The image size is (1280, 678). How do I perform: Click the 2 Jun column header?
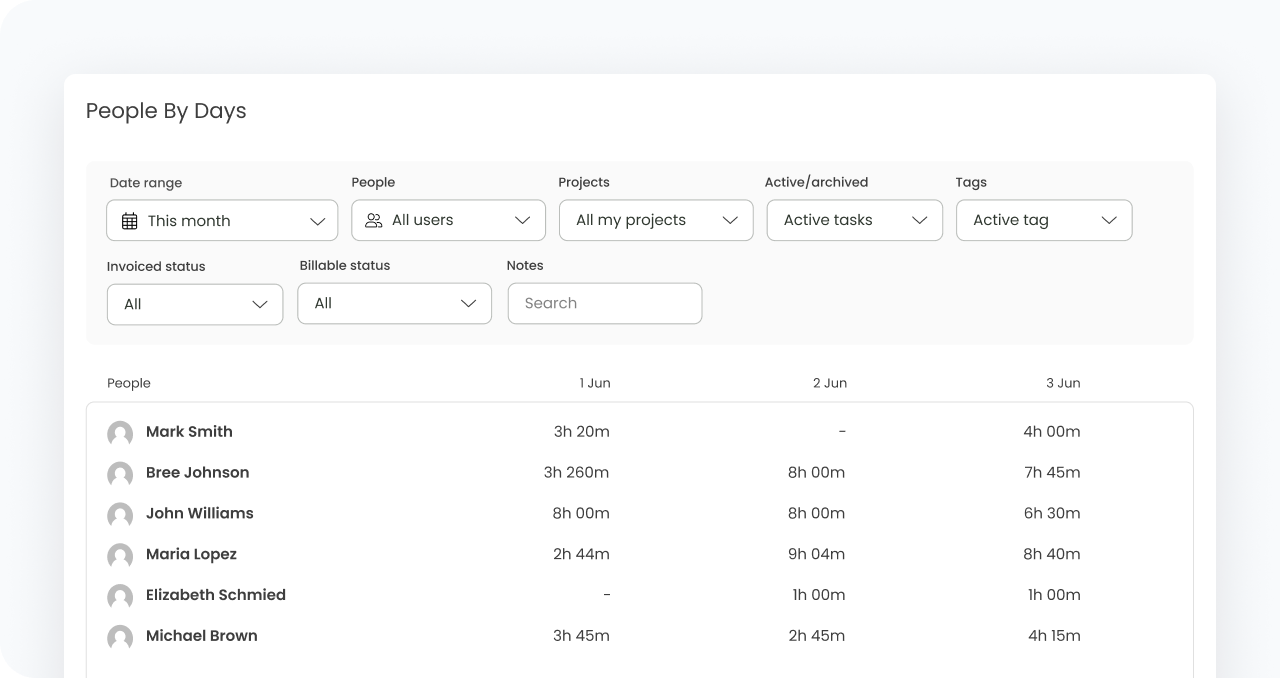click(830, 383)
